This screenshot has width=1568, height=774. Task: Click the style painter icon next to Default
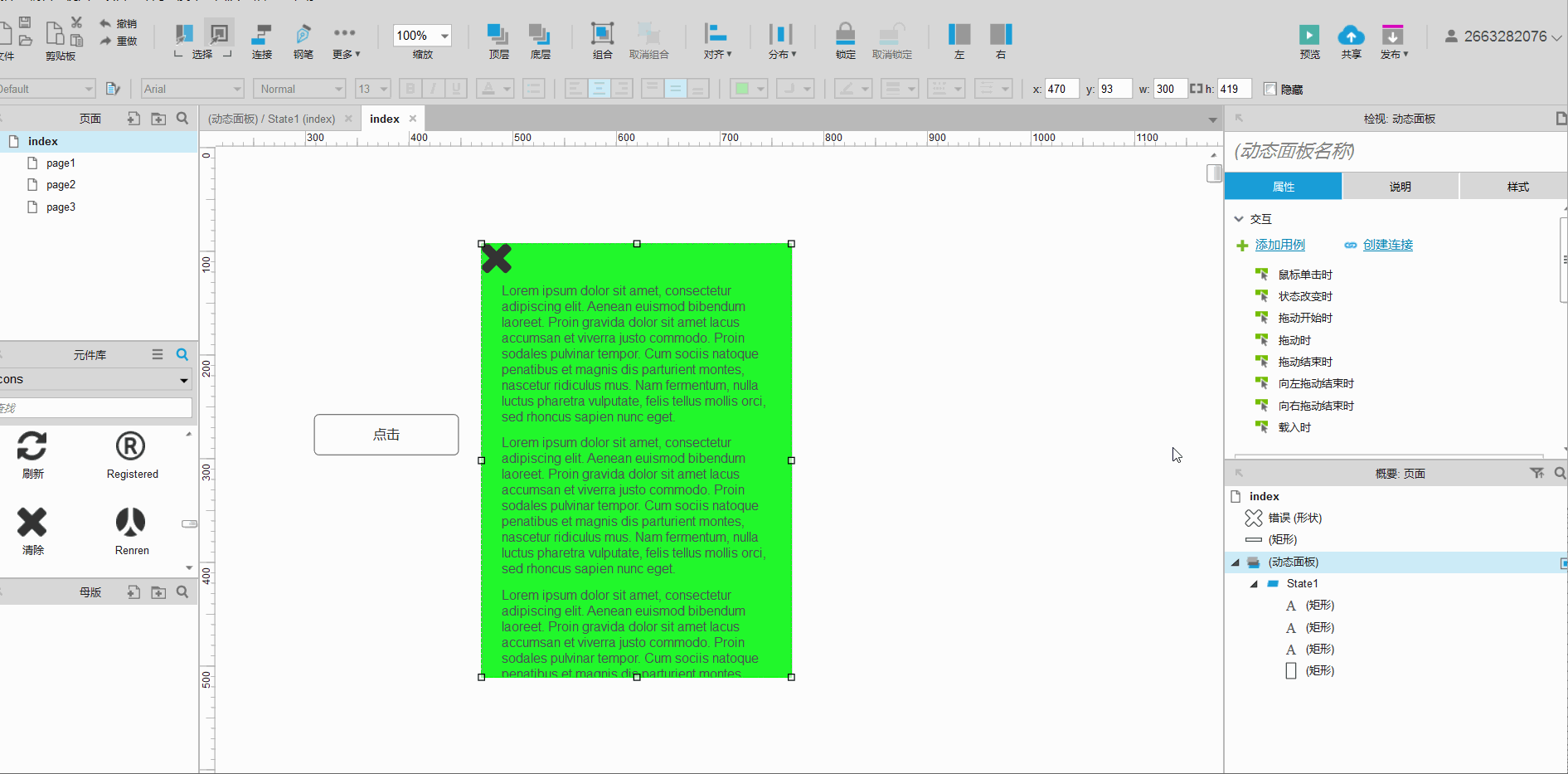(x=113, y=89)
